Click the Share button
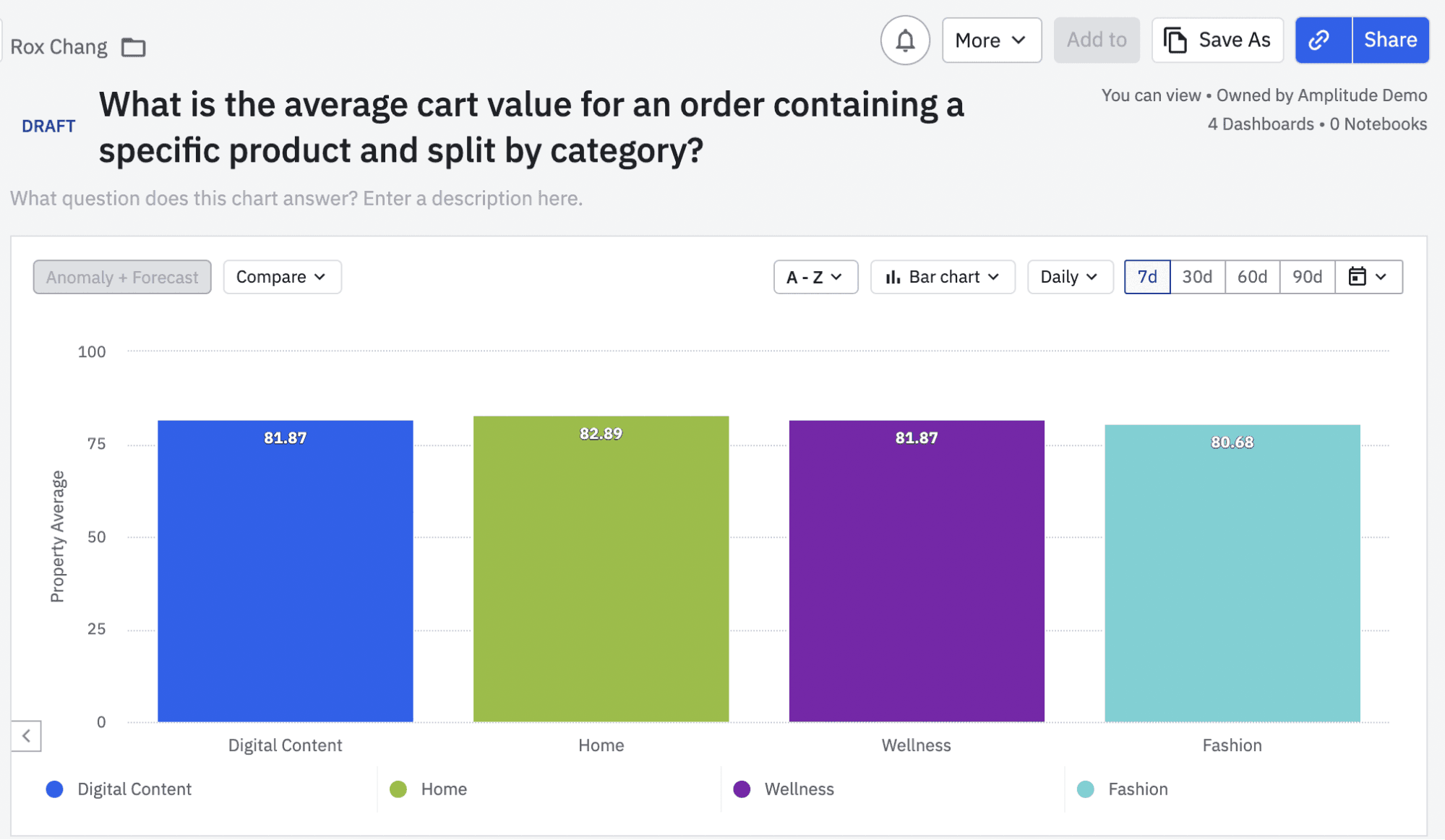1445x840 pixels. point(1389,40)
